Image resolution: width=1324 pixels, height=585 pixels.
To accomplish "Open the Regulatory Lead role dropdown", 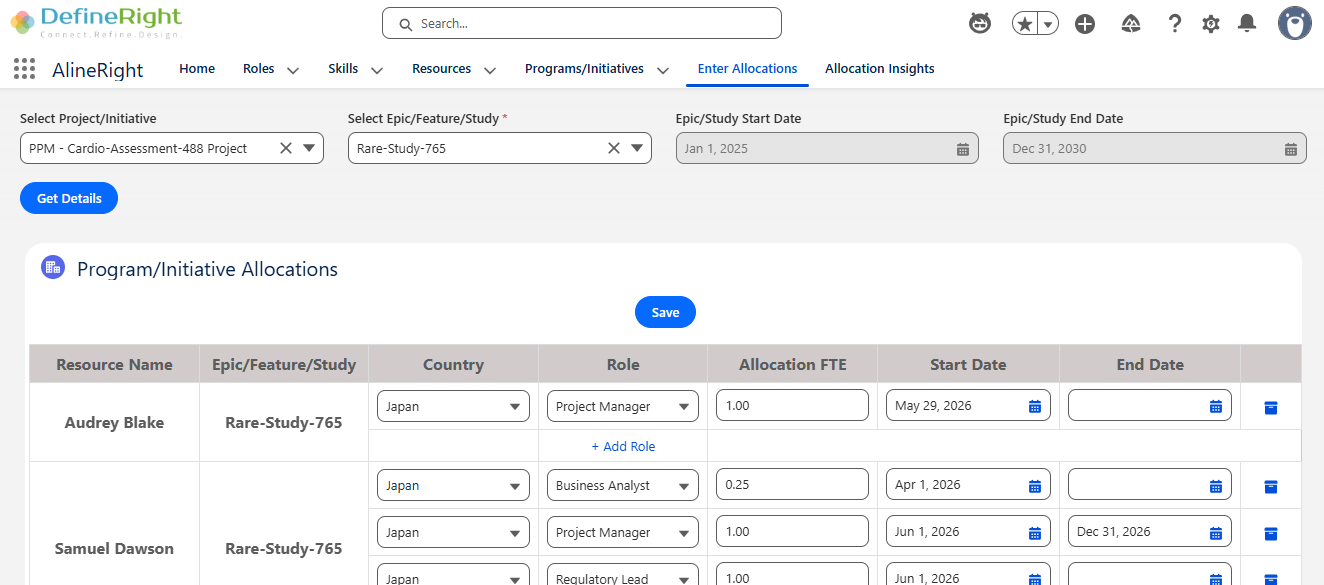I will (x=623, y=575).
